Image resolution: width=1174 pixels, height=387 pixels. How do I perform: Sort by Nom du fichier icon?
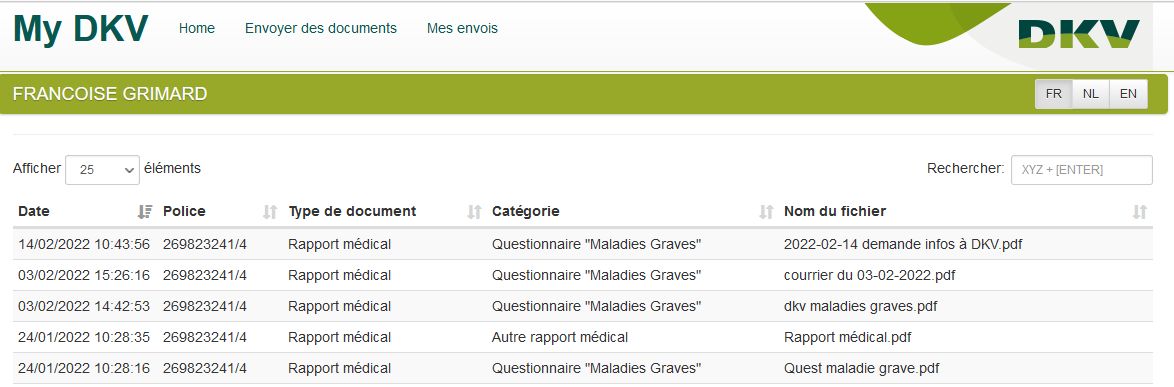pyautogui.click(x=1140, y=212)
